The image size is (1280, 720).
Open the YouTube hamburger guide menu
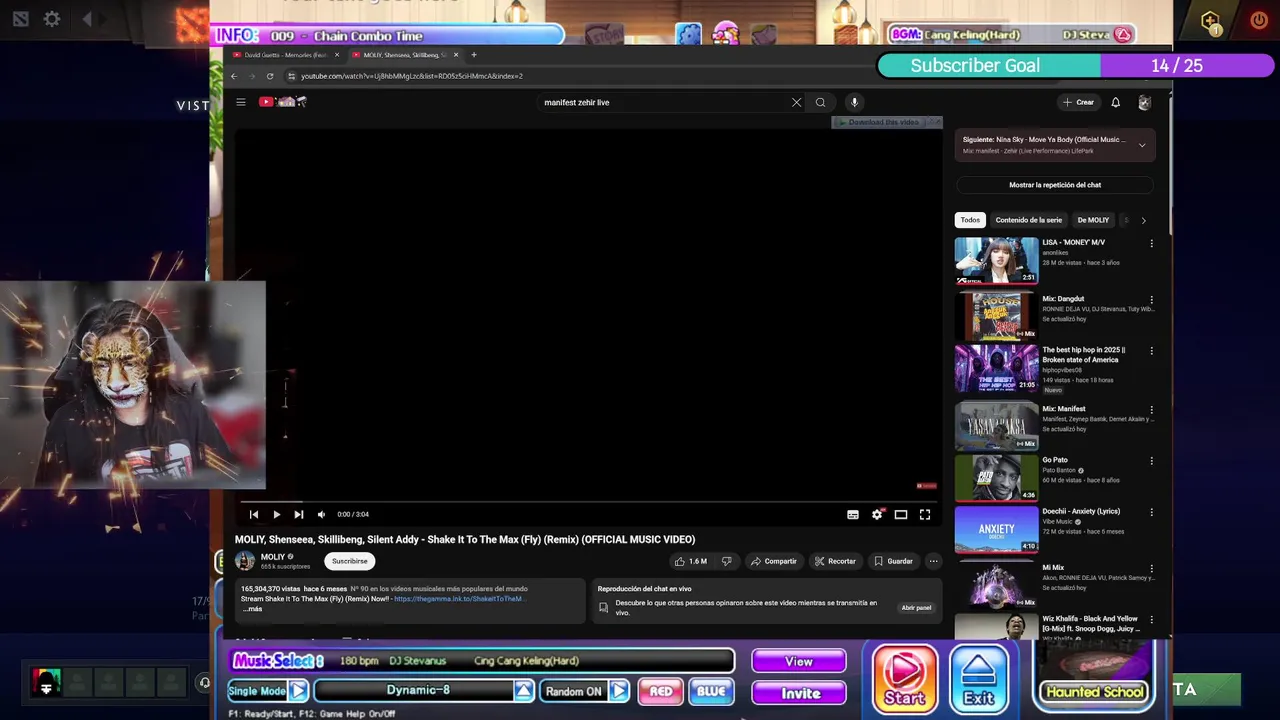click(240, 102)
